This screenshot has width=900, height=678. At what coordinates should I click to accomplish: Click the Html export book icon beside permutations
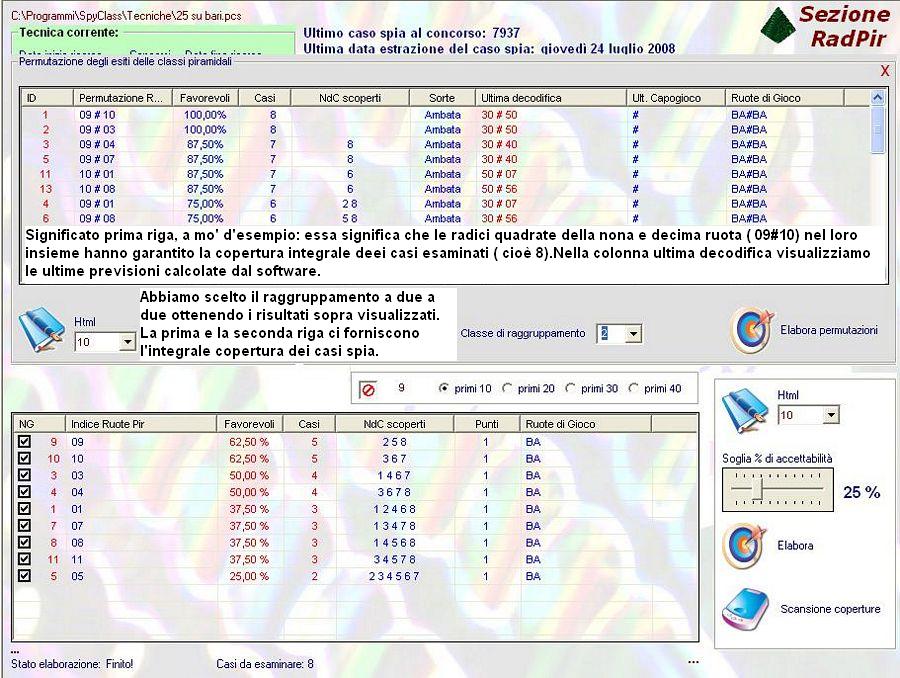41,330
